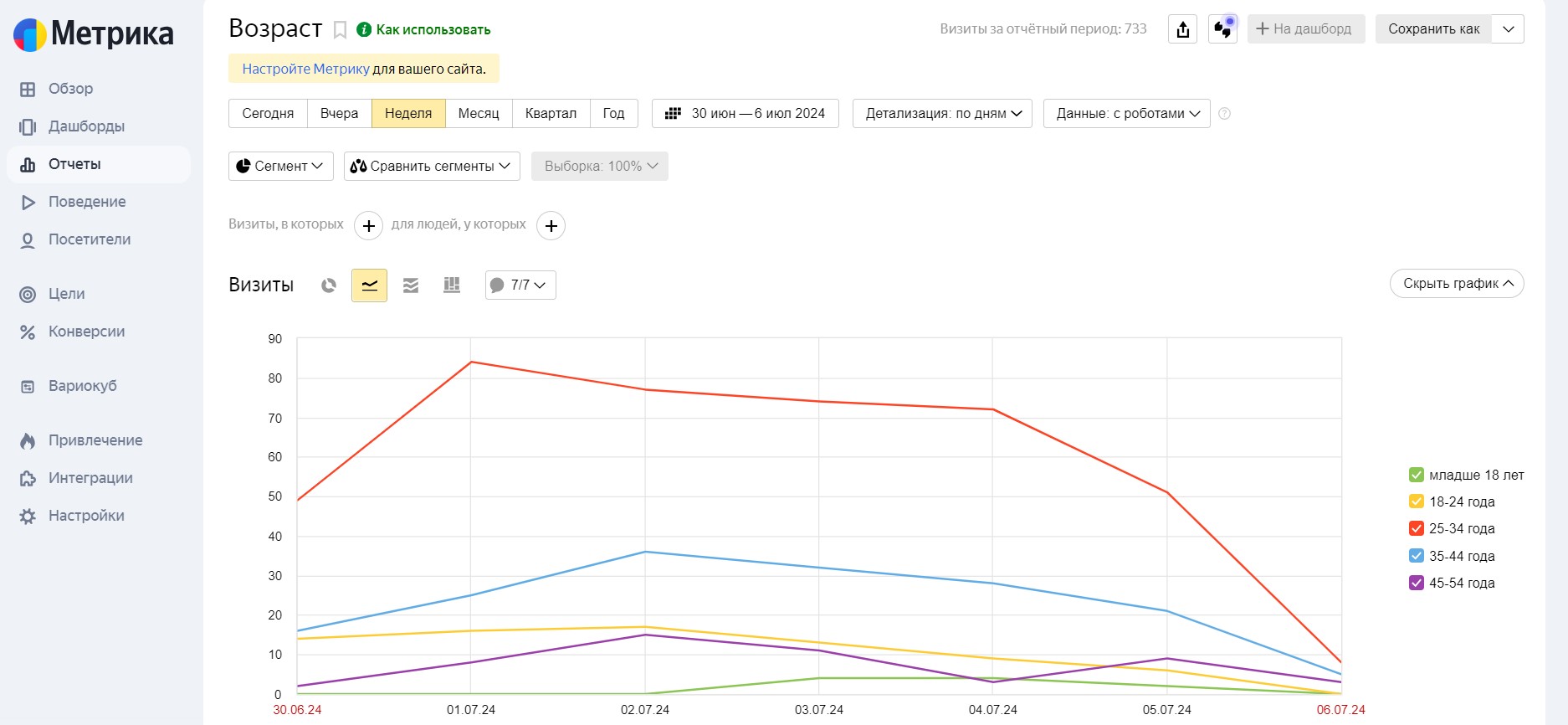Screen dimensions: 1568x725
Task: Switch to stacked area chart icon
Action: point(411,285)
